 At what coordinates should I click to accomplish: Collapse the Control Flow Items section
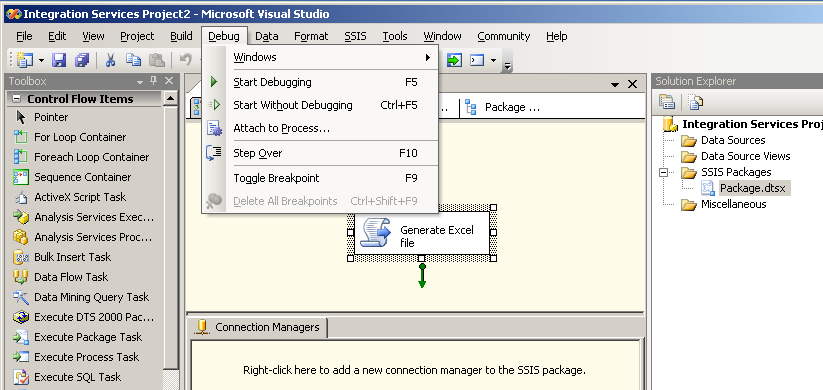point(16,99)
